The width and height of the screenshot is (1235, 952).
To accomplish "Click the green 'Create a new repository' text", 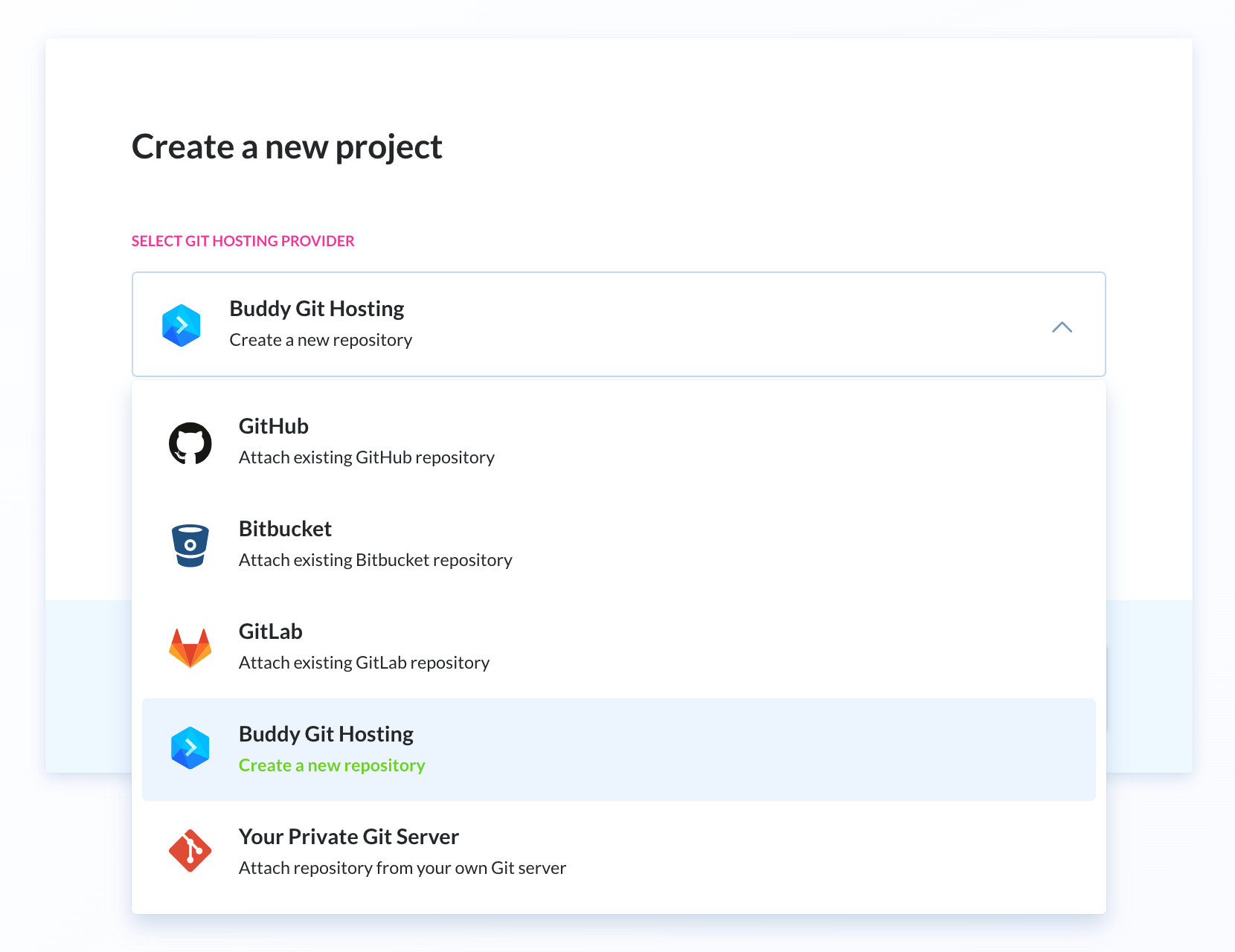I will (332, 765).
